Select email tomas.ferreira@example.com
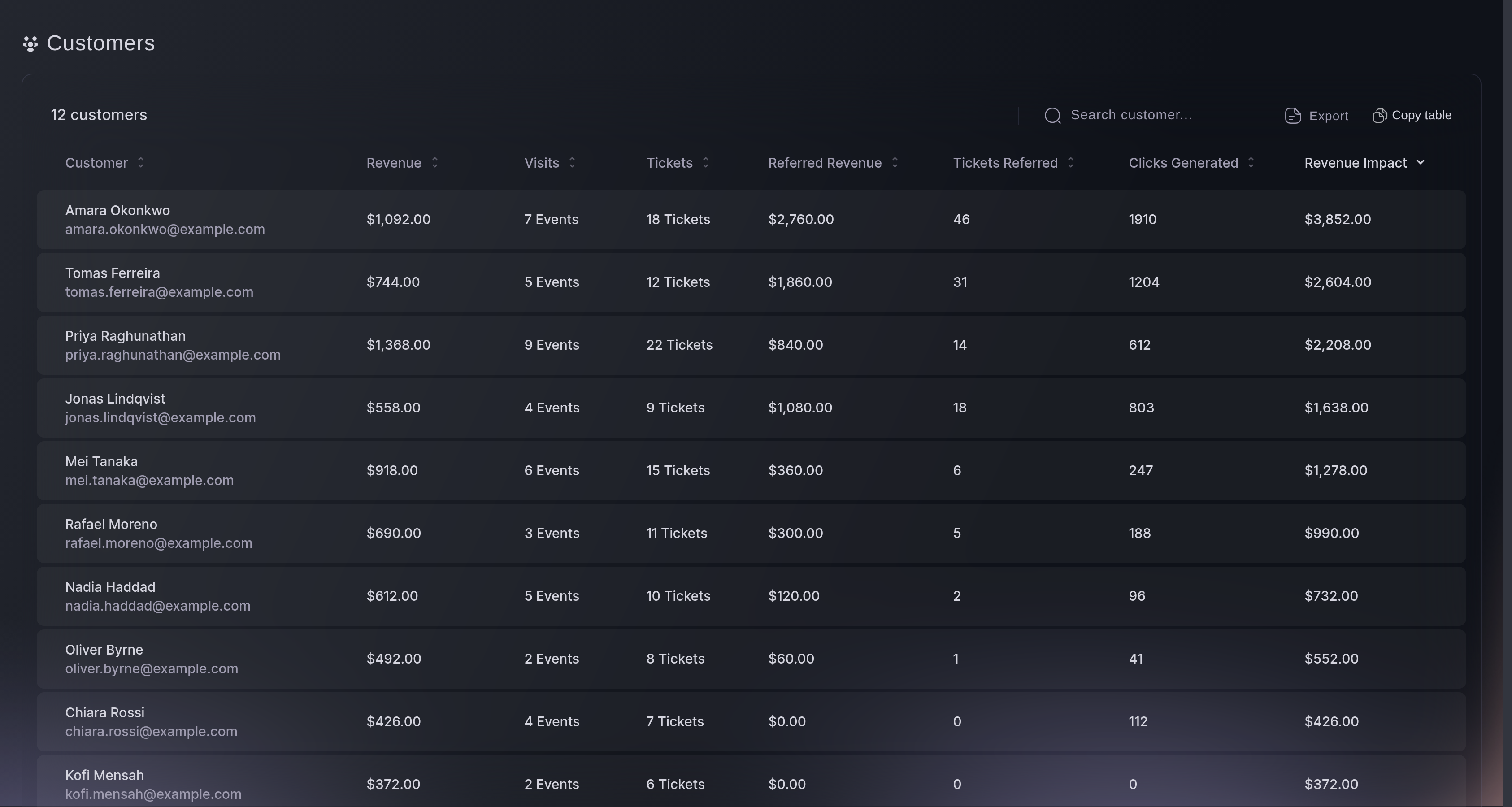Viewport: 1512px width, 807px height. pos(159,292)
